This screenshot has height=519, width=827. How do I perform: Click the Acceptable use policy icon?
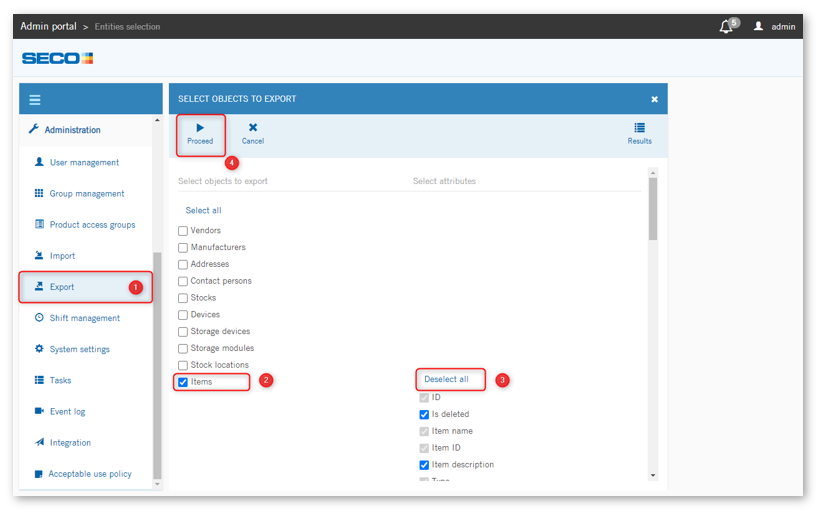click(39, 474)
